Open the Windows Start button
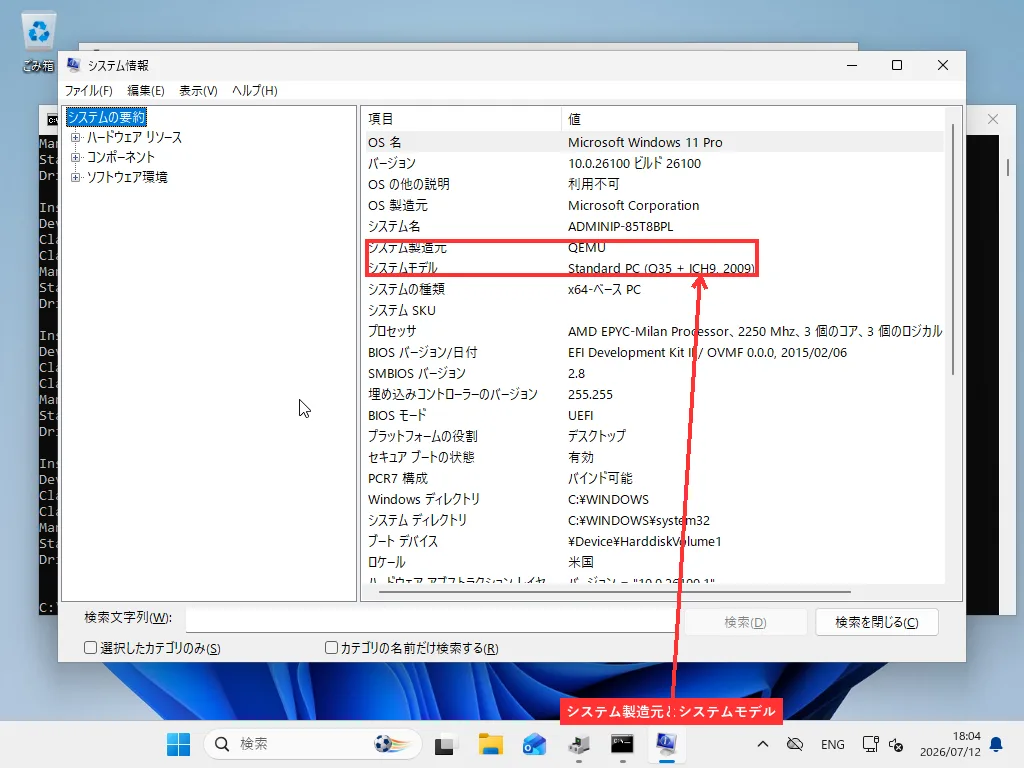This screenshot has height=768, width=1024. coord(178,744)
